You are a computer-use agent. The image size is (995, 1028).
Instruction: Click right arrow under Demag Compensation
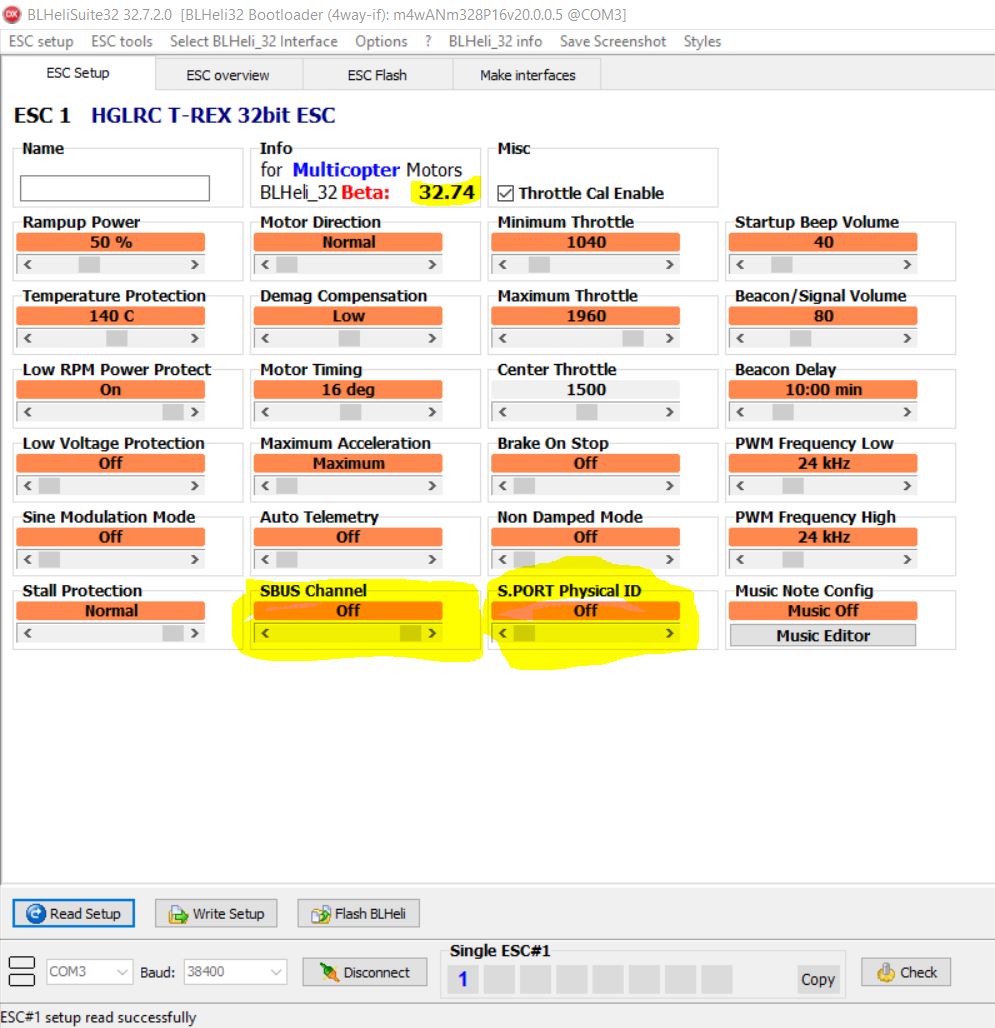click(x=432, y=338)
